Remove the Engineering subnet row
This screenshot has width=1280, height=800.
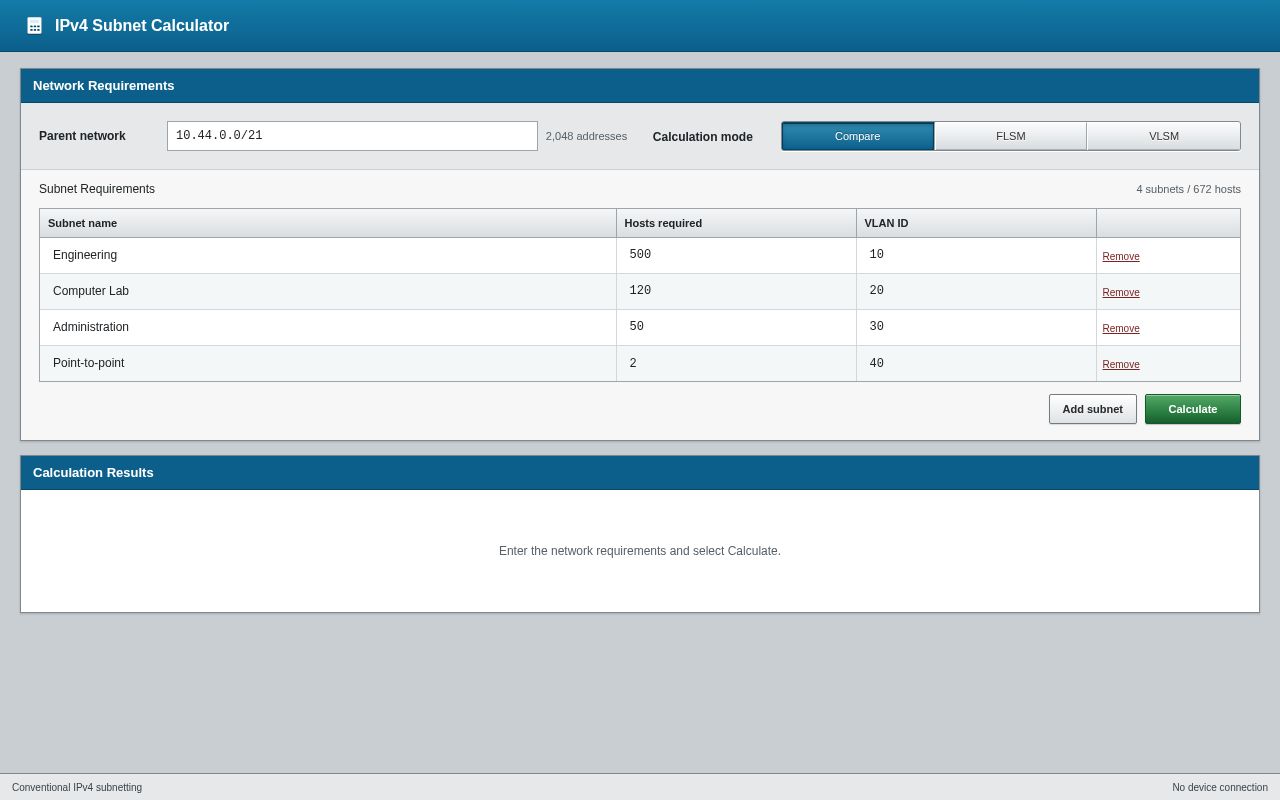(x=1121, y=256)
